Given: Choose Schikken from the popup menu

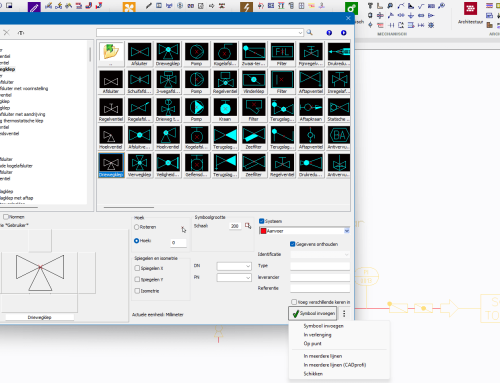Looking at the screenshot, I should (x=313, y=374).
